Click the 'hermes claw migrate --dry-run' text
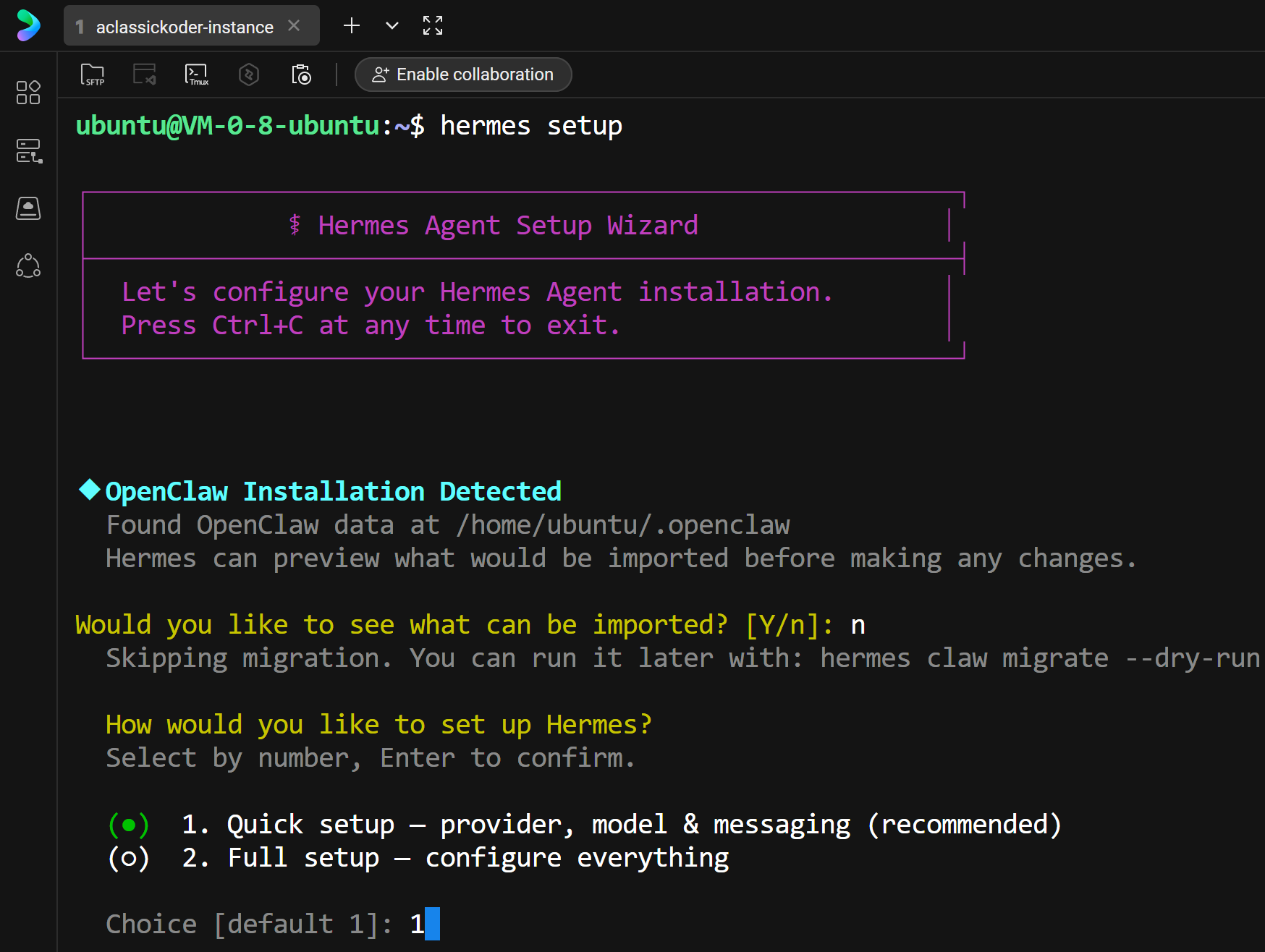Image resolution: width=1265 pixels, height=952 pixels. (1040, 658)
